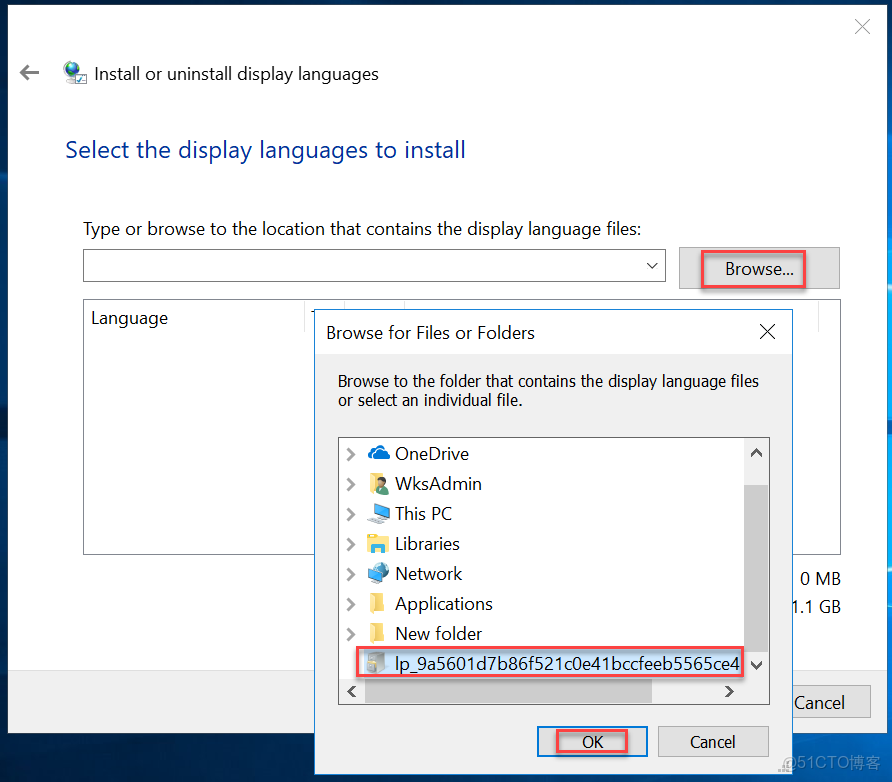Click the horizontal scrollbar thumb in folder tree
Screen dimensions: 892x782
509,691
